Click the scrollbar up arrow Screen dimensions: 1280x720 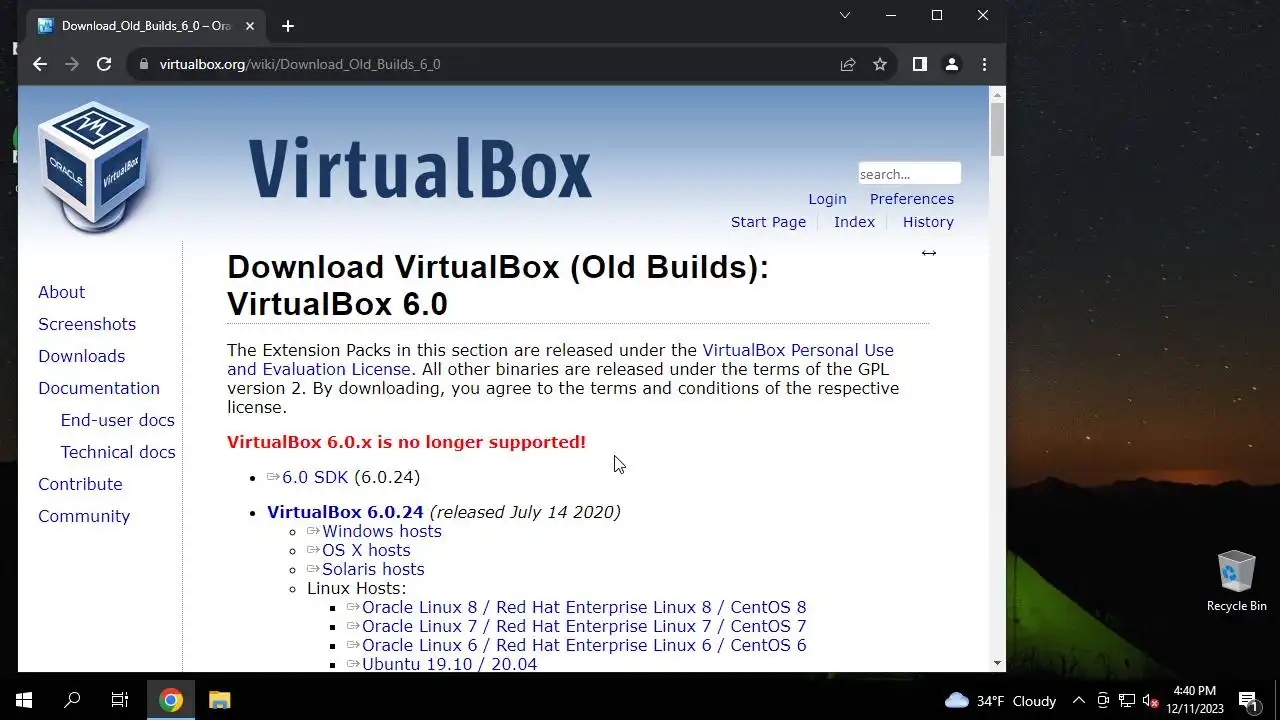(x=997, y=94)
